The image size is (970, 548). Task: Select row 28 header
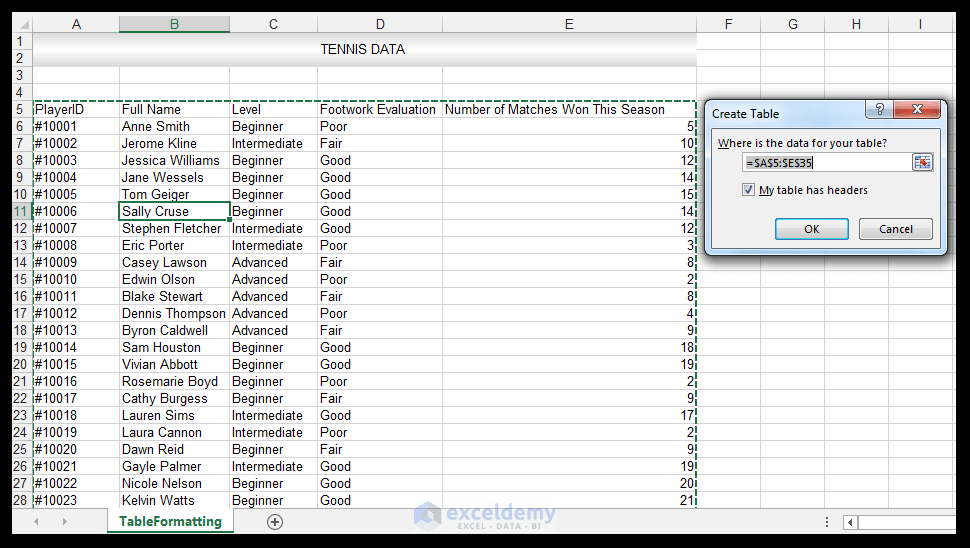22,500
